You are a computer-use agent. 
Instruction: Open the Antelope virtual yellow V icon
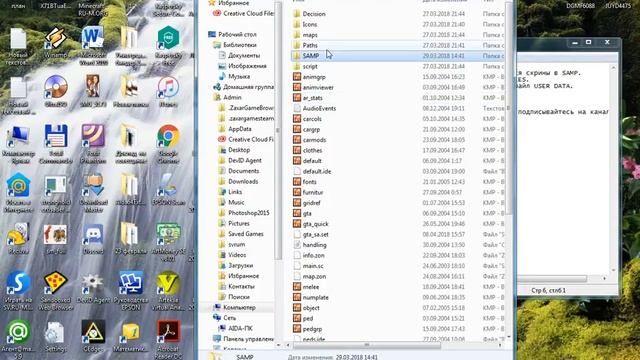coord(168,291)
